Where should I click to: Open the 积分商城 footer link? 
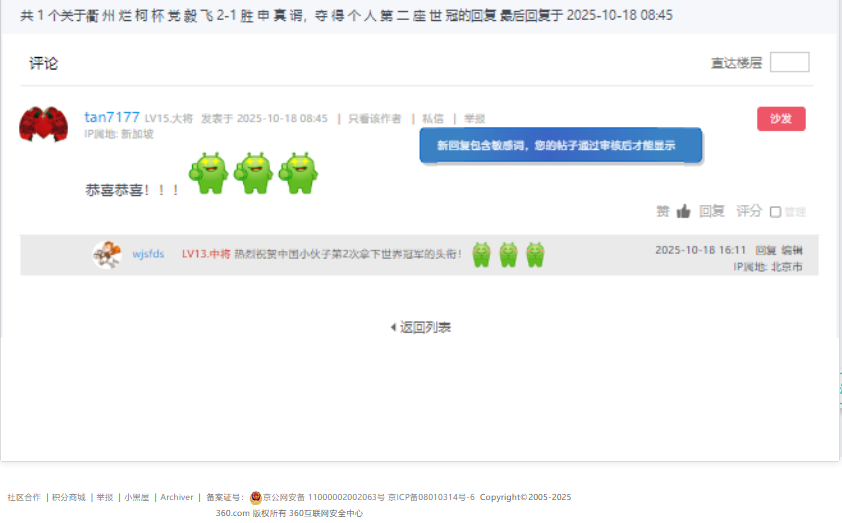pos(69,497)
